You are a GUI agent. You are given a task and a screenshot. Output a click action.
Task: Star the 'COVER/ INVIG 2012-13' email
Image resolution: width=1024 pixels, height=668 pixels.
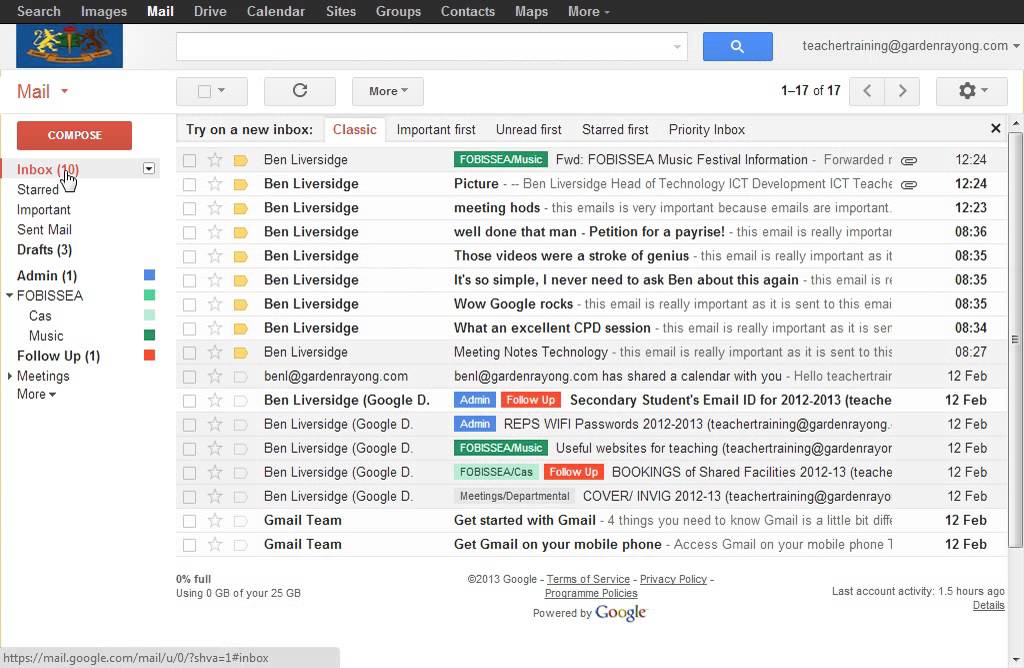point(215,496)
